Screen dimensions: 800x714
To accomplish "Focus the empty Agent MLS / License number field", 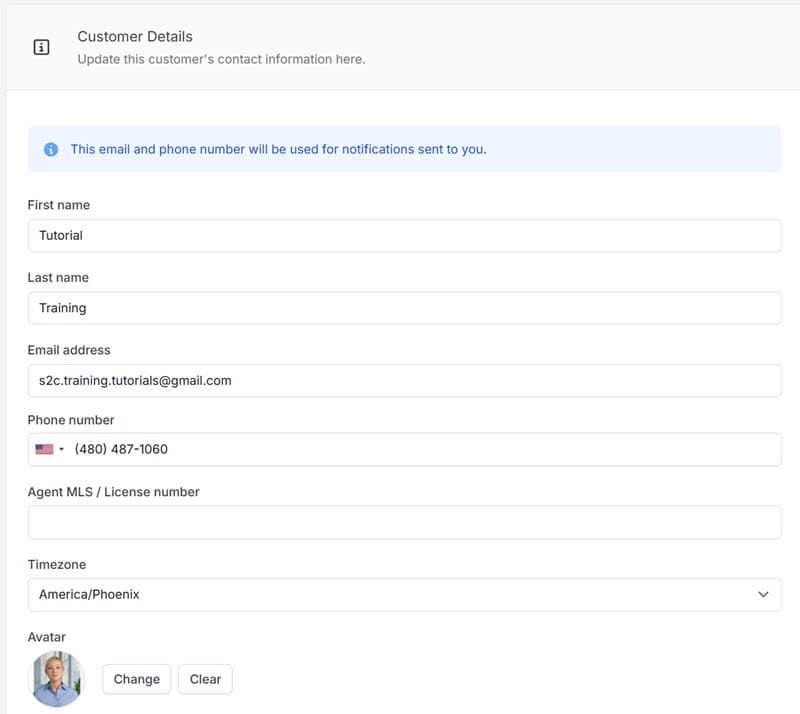I will [x=404, y=522].
